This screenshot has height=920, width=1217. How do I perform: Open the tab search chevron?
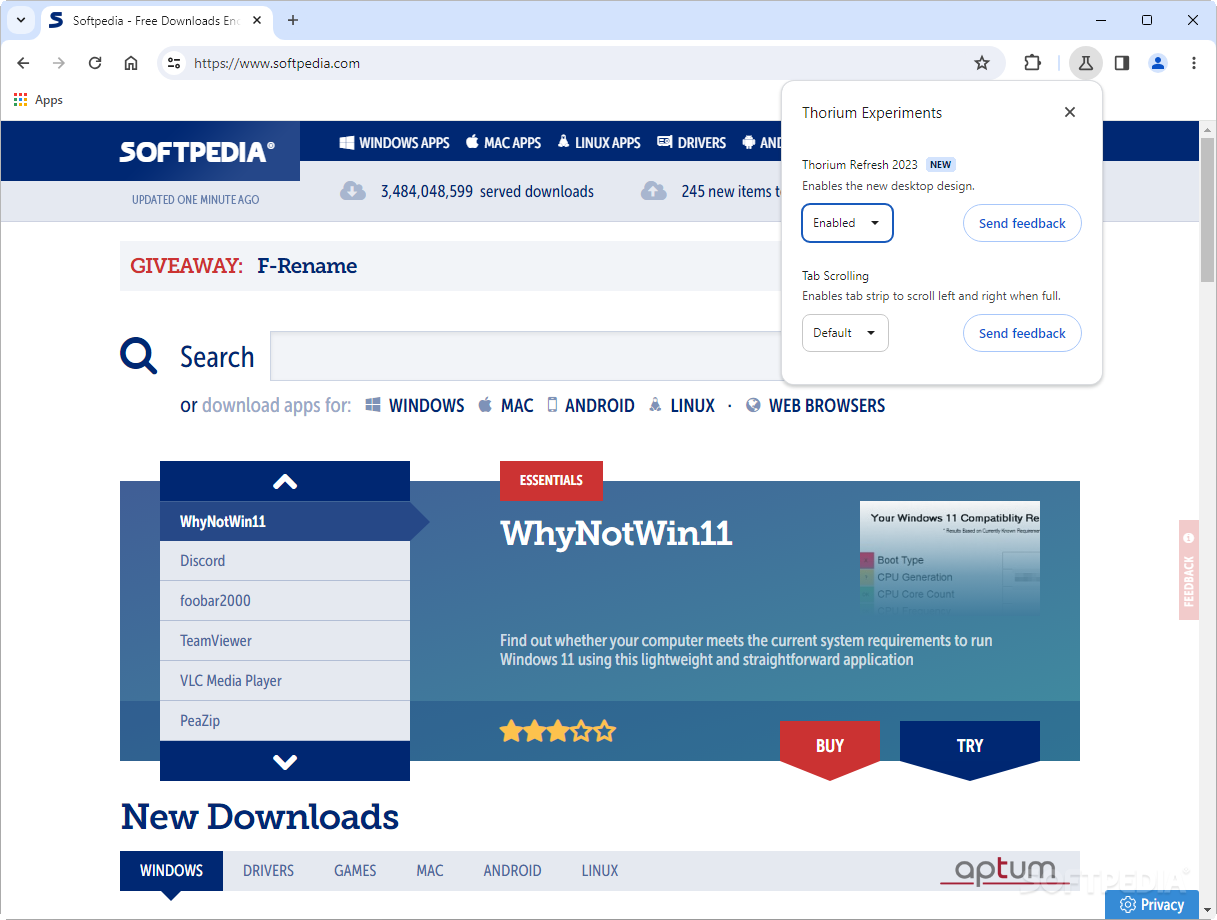(20, 20)
